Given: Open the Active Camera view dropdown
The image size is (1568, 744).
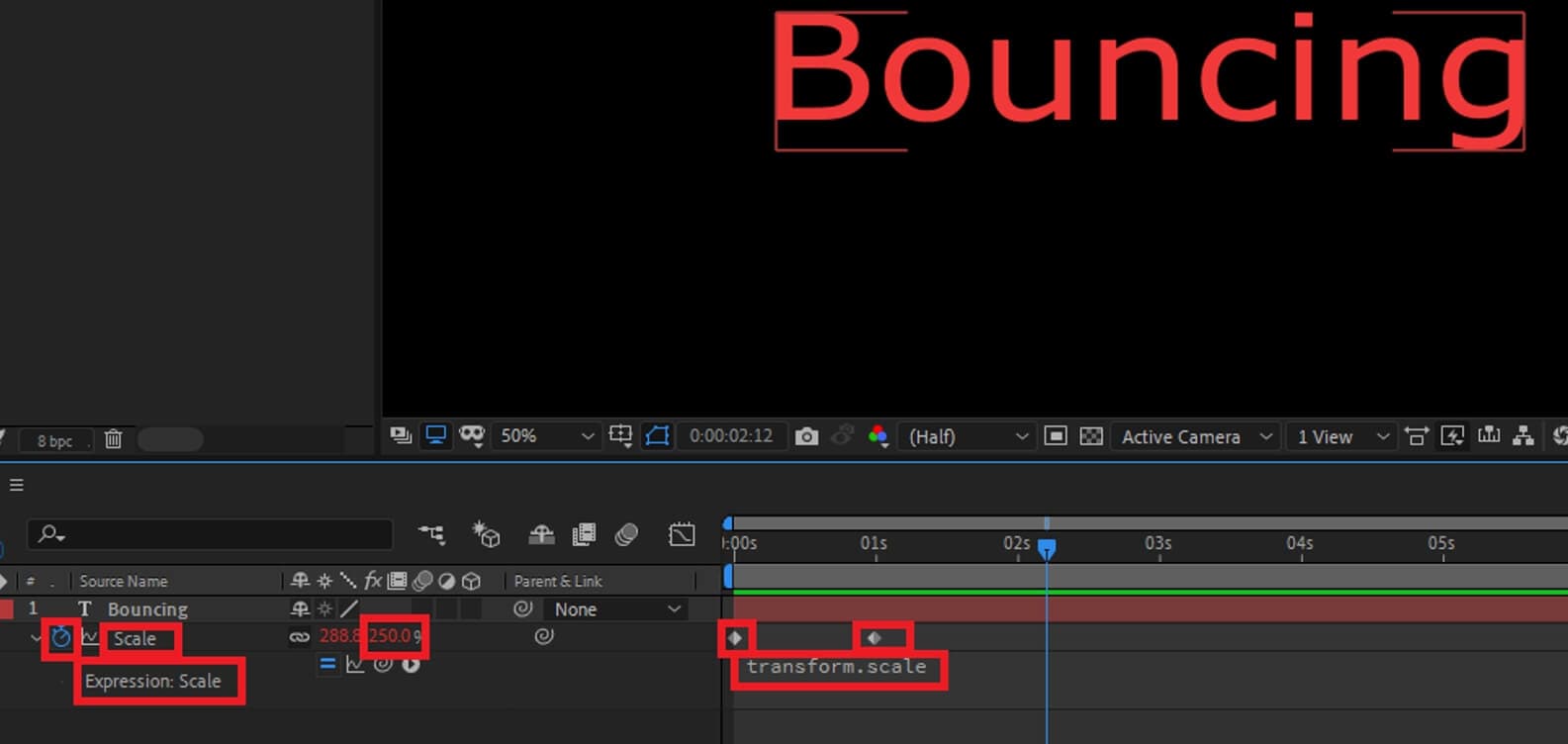Looking at the screenshot, I should point(1193,436).
